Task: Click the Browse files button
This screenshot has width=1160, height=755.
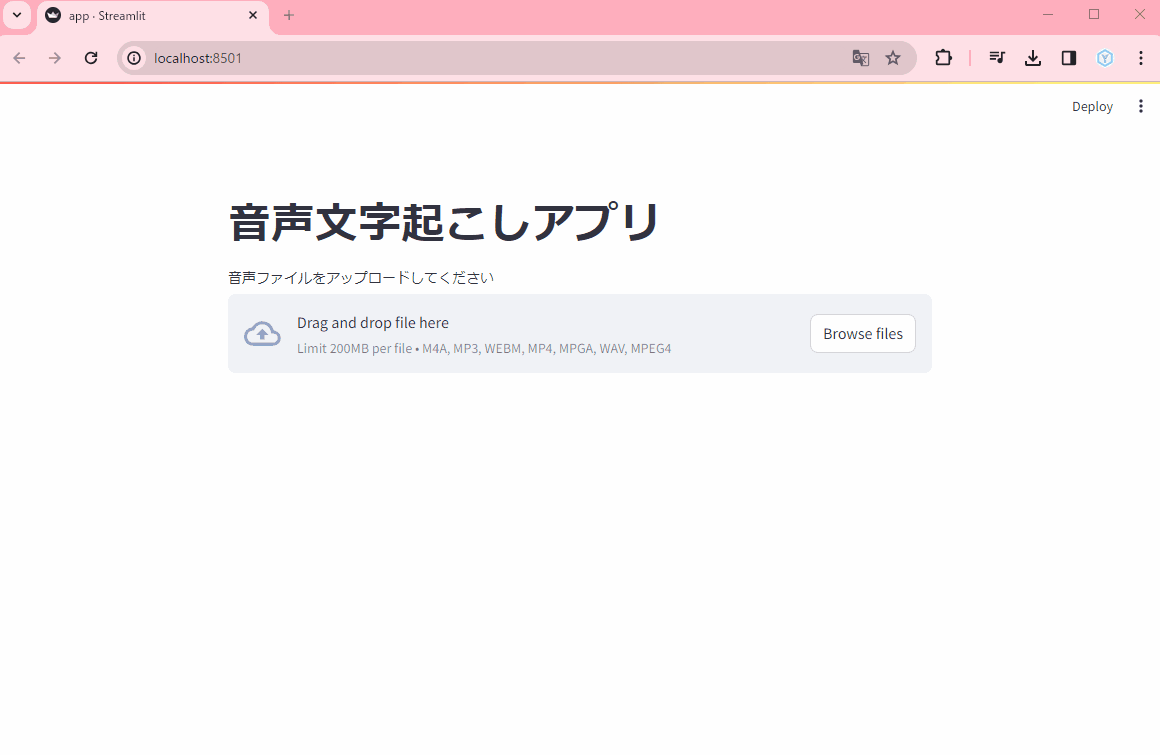Action: click(862, 333)
